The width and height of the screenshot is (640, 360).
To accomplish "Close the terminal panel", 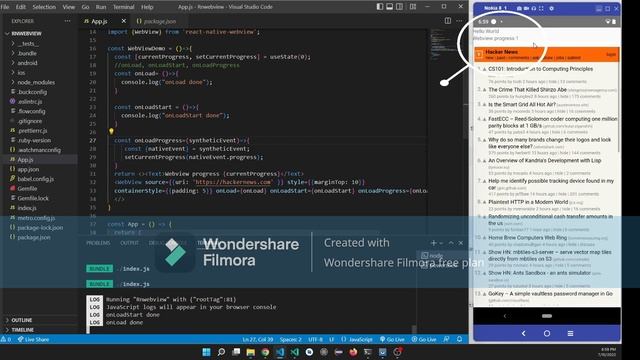I will 461,243.
